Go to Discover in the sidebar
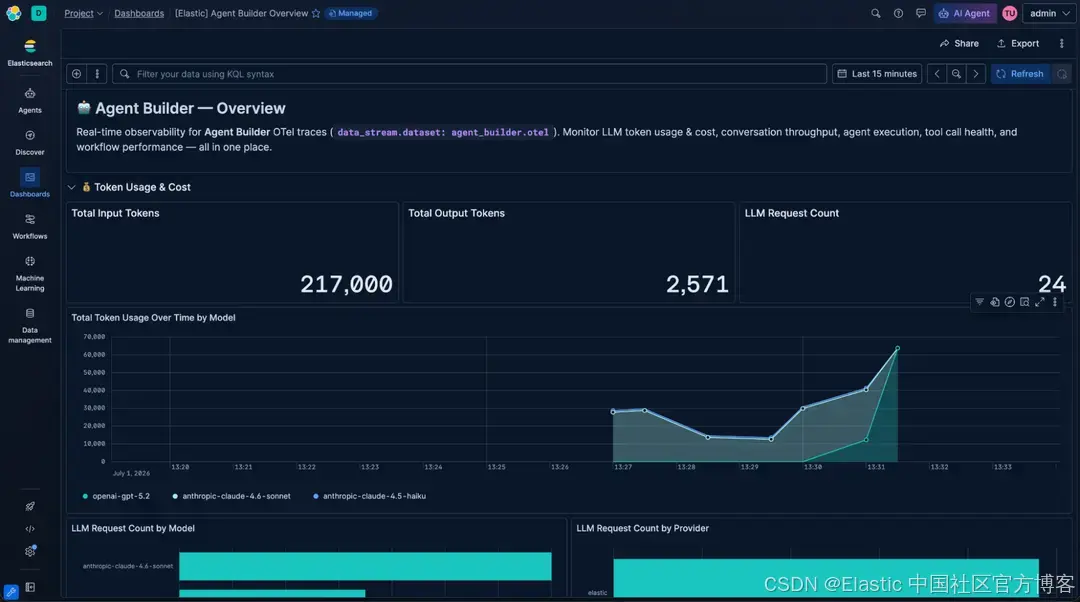Image resolution: width=1080 pixels, height=602 pixels. click(x=30, y=142)
